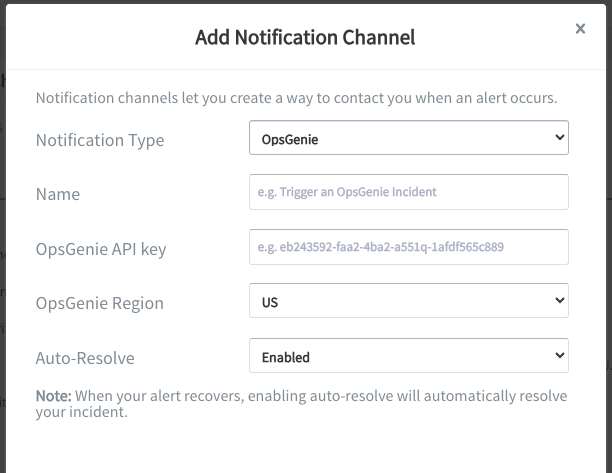Click the OpsGenie API key label

pyautogui.click(x=101, y=249)
